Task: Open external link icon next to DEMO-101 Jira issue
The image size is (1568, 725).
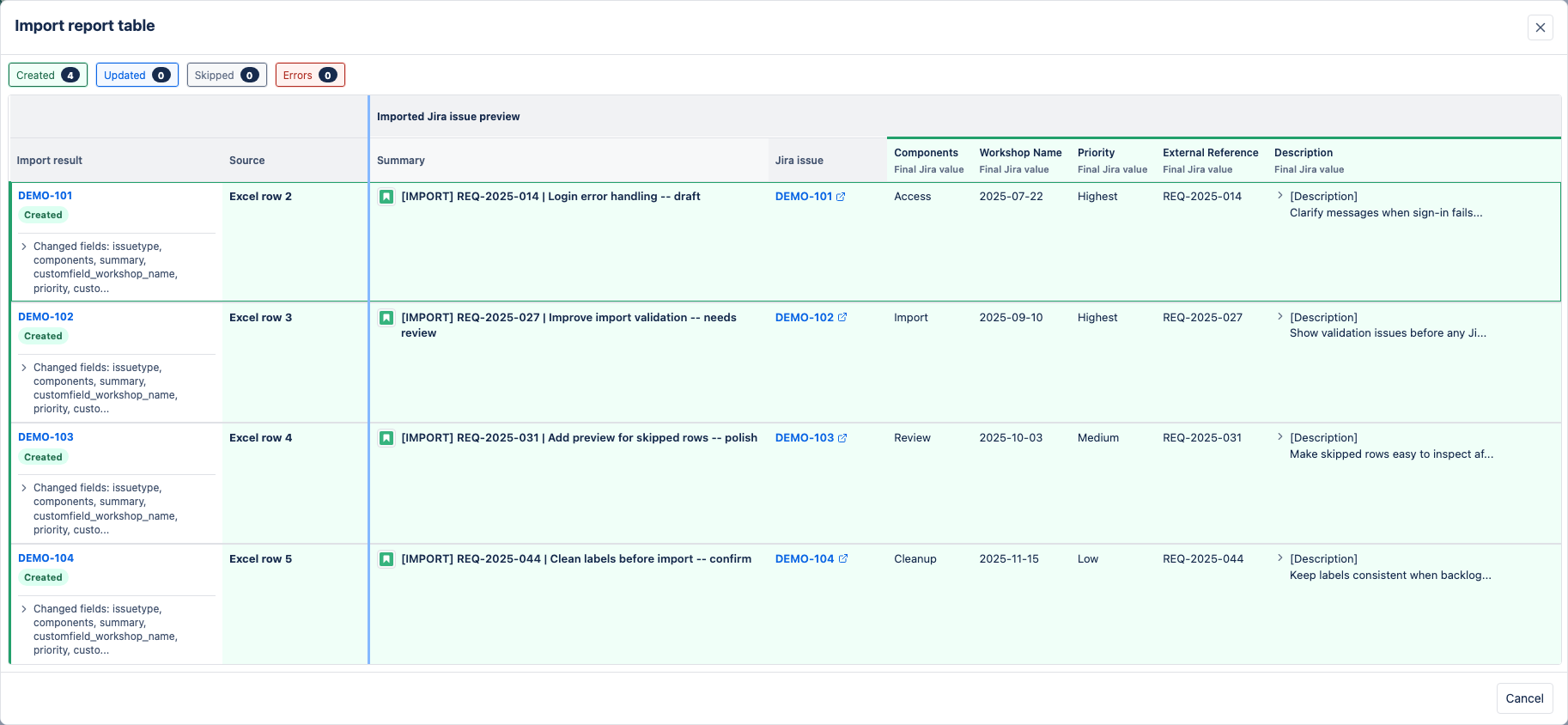Action: coord(841,197)
